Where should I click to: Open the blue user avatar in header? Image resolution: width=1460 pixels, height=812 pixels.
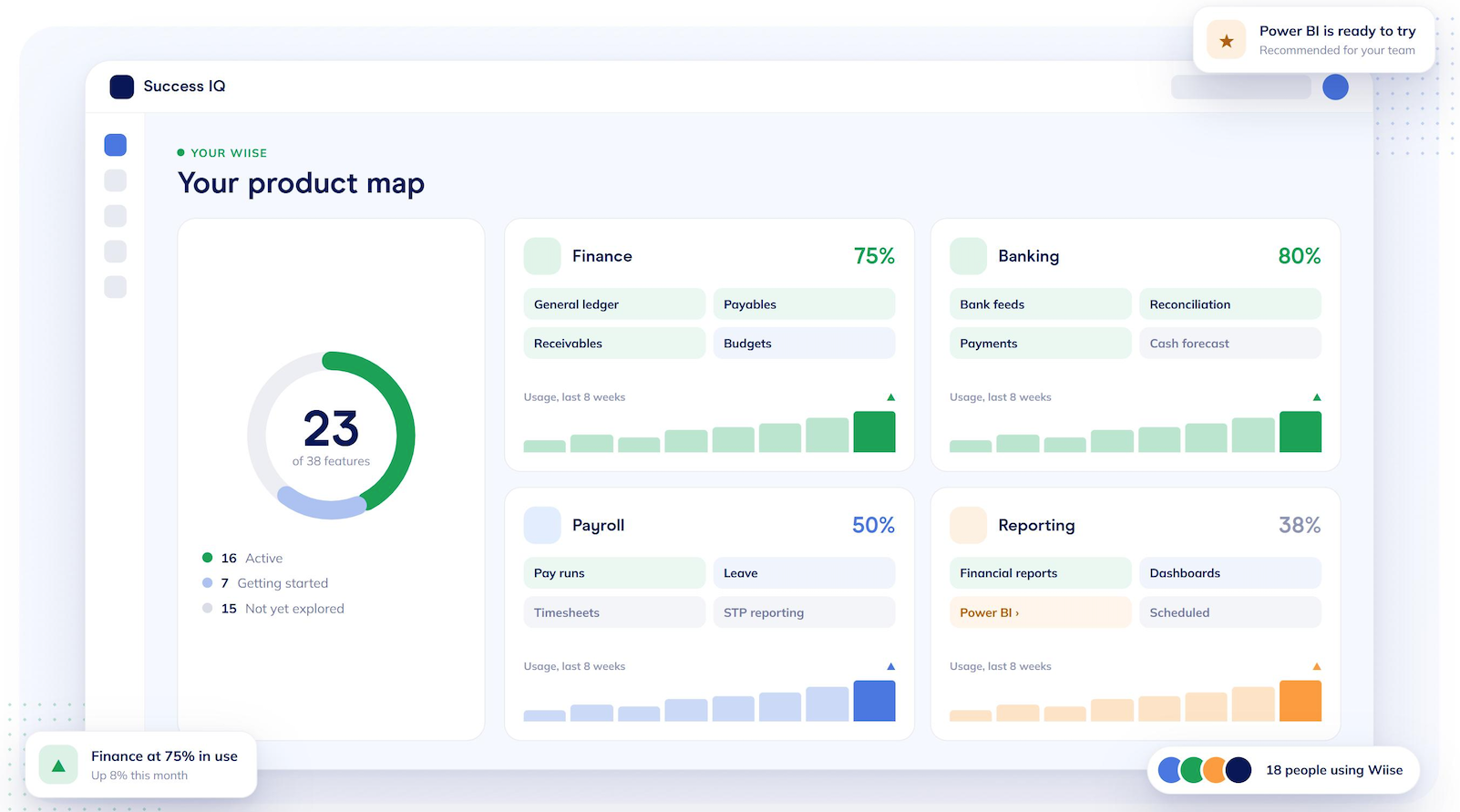pyautogui.click(x=1335, y=87)
